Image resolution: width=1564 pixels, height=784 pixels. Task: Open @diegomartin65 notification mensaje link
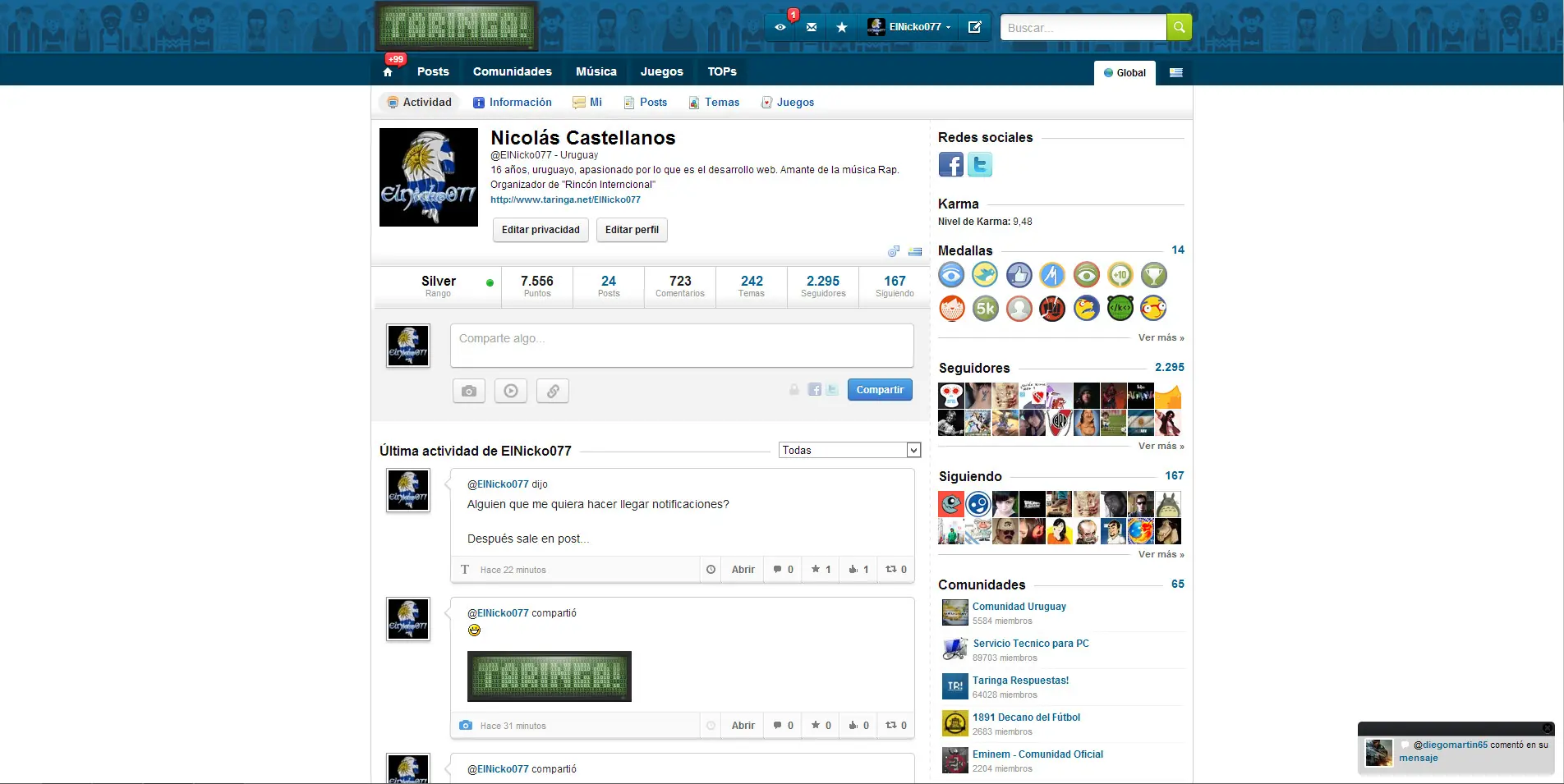[x=1419, y=759]
